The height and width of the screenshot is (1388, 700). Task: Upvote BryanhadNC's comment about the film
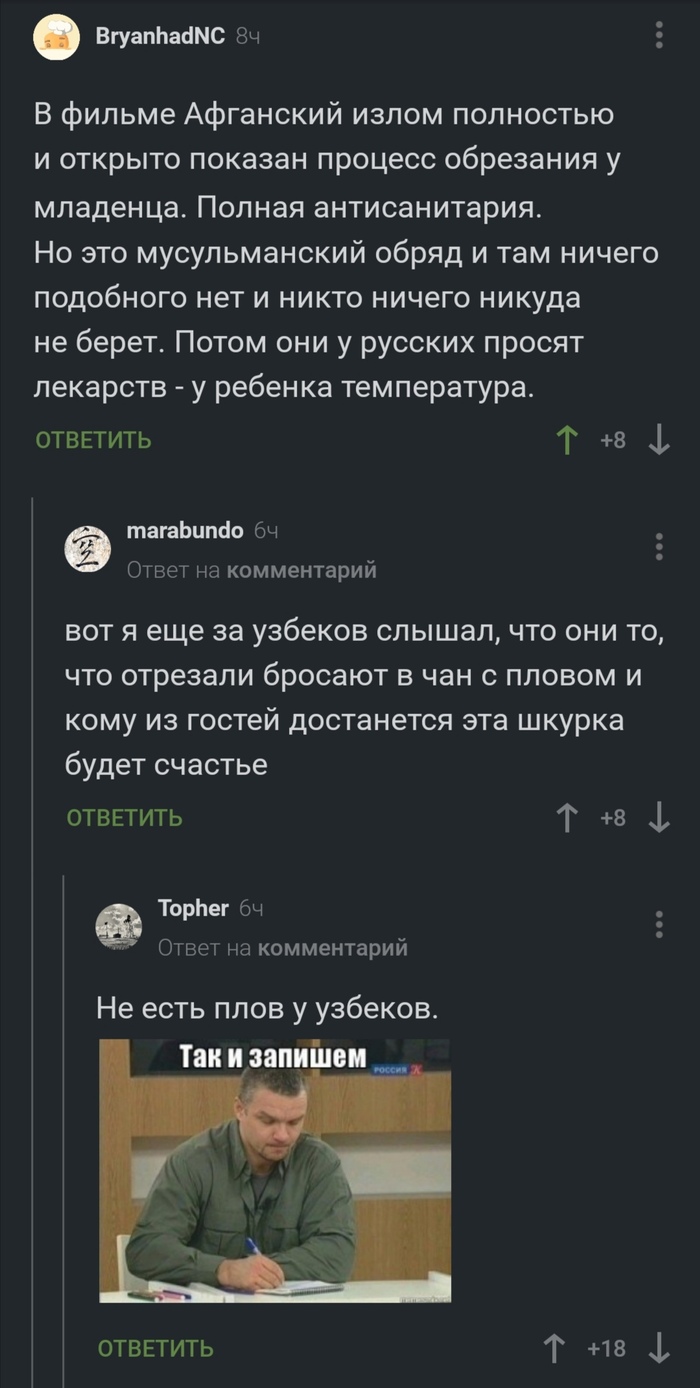click(567, 440)
